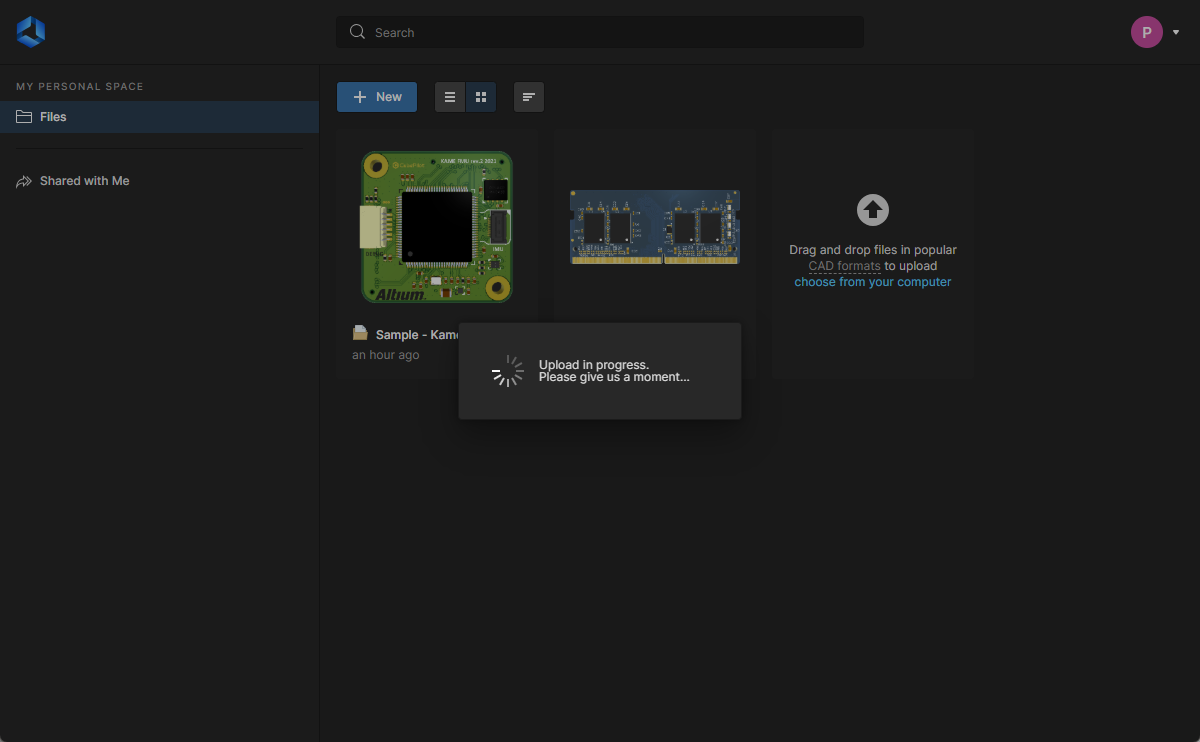
Task: Switch to grid view
Action: tap(481, 97)
